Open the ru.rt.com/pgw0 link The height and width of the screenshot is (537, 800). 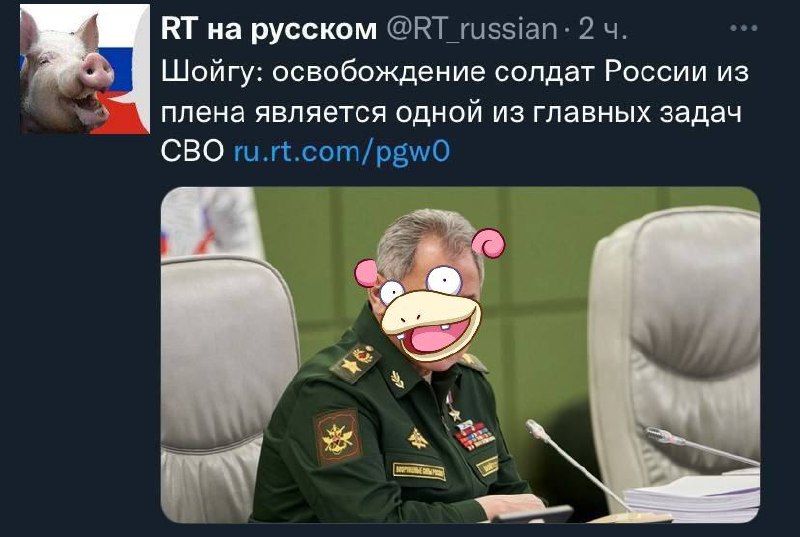point(341,151)
